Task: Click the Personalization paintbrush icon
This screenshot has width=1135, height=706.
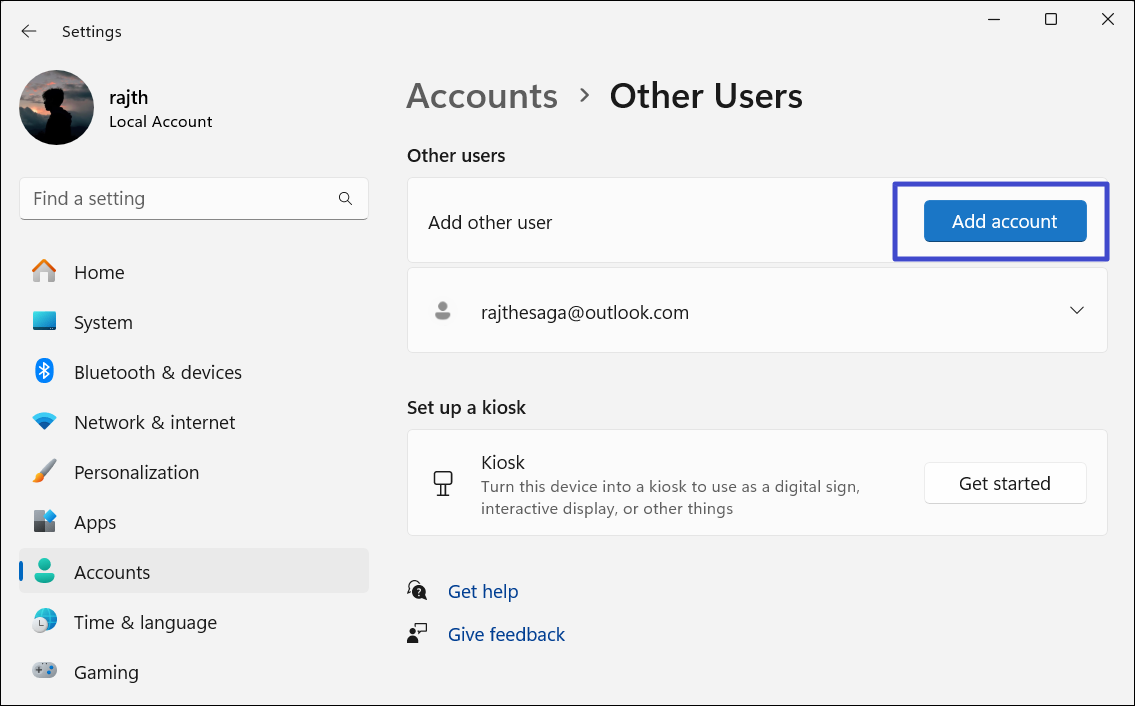Action: tap(44, 472)
